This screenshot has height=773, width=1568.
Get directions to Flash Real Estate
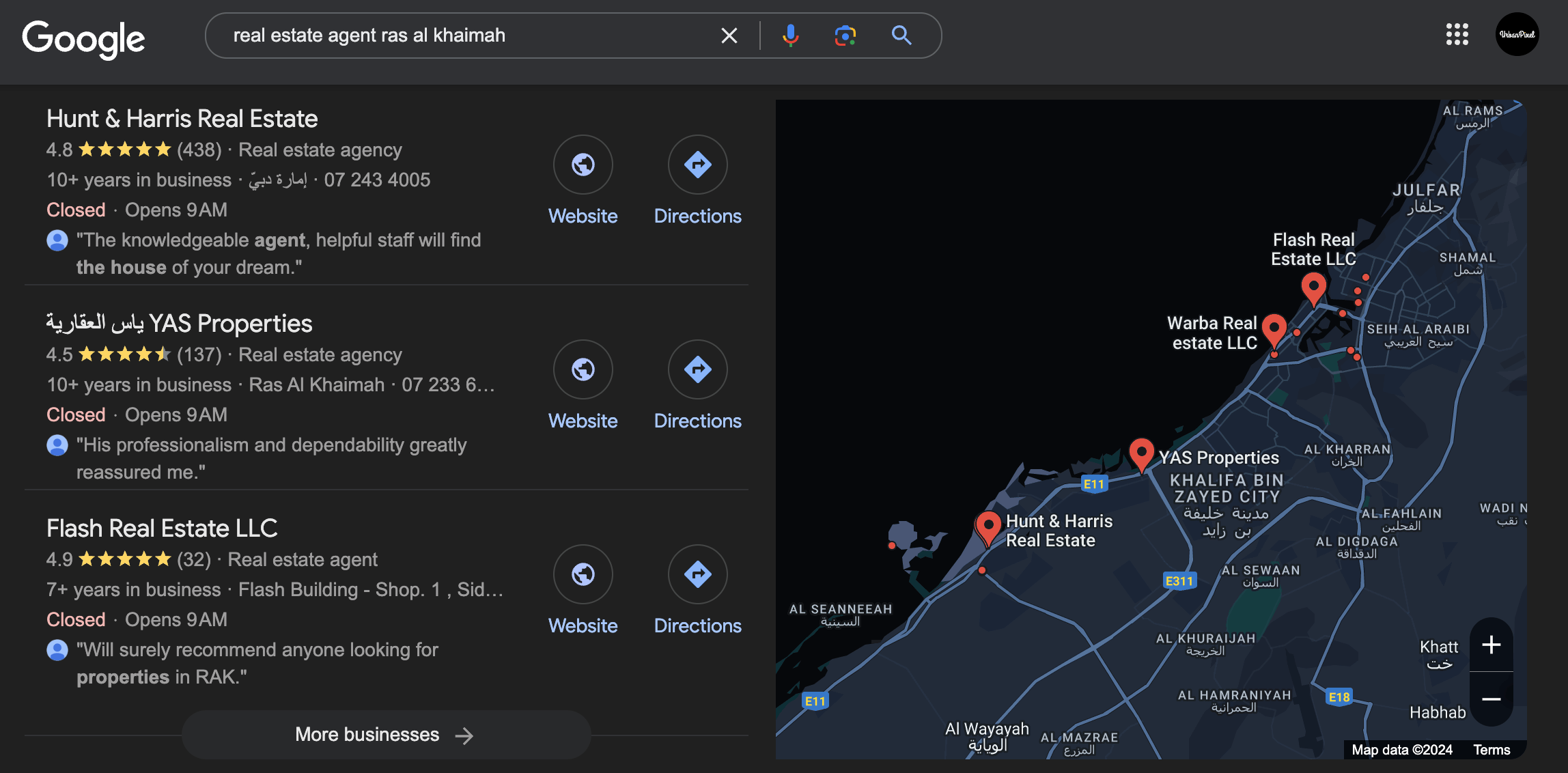click(698, 574)
